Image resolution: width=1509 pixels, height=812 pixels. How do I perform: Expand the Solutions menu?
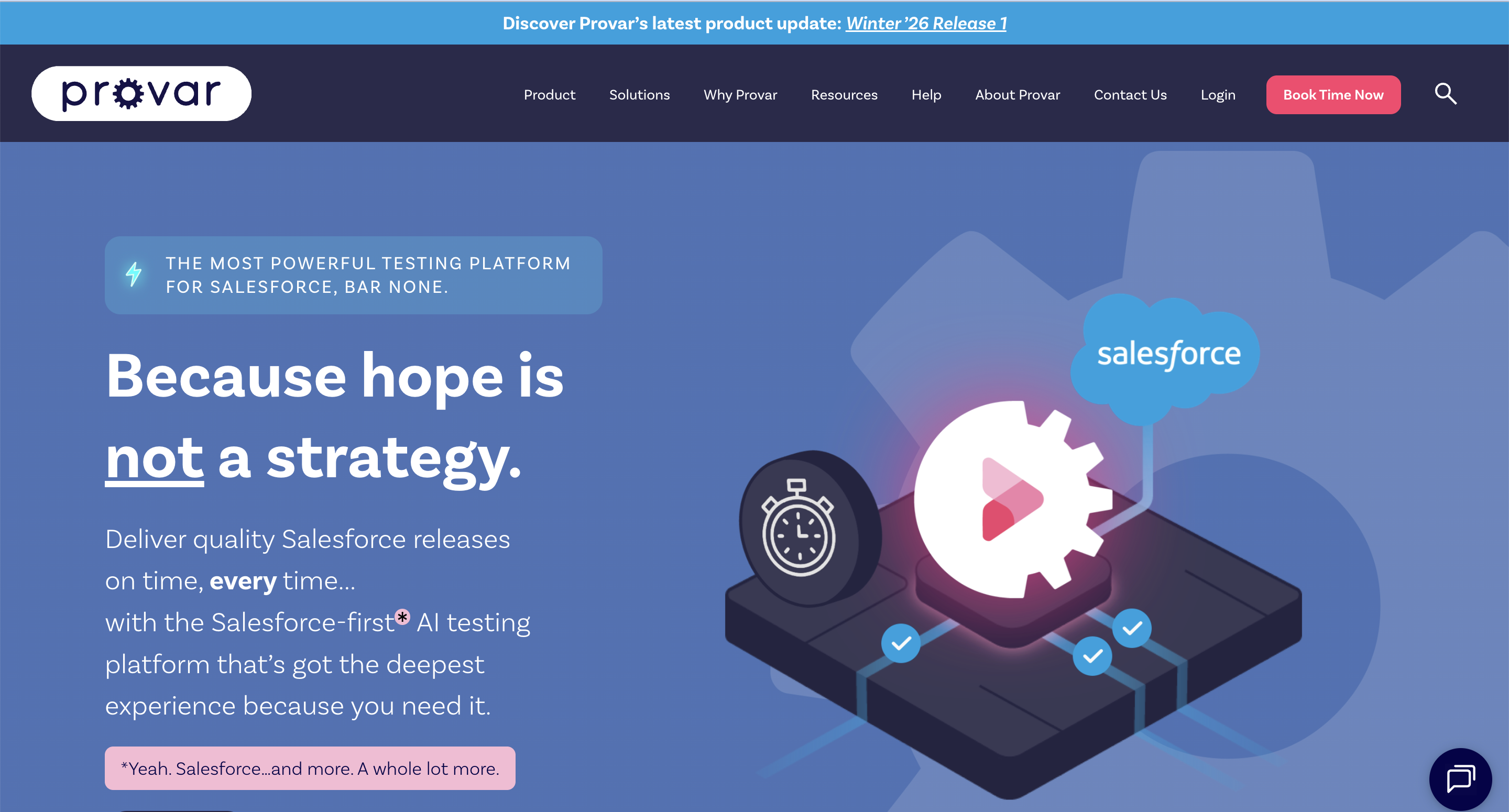click(639, 95)
